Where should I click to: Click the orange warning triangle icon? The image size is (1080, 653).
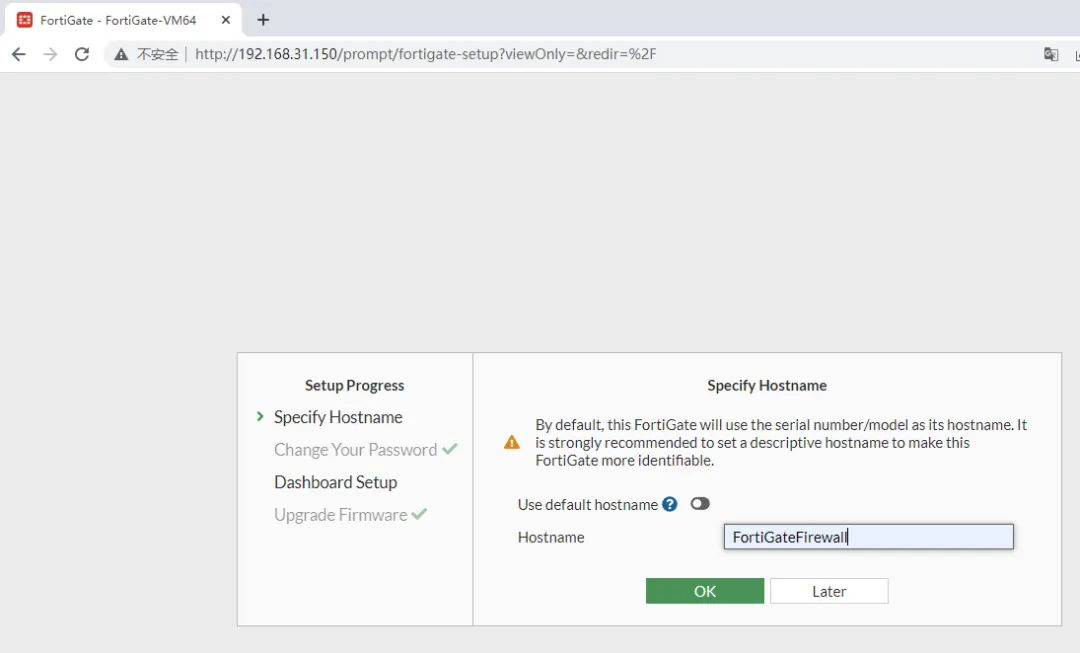tap(512, 442)
